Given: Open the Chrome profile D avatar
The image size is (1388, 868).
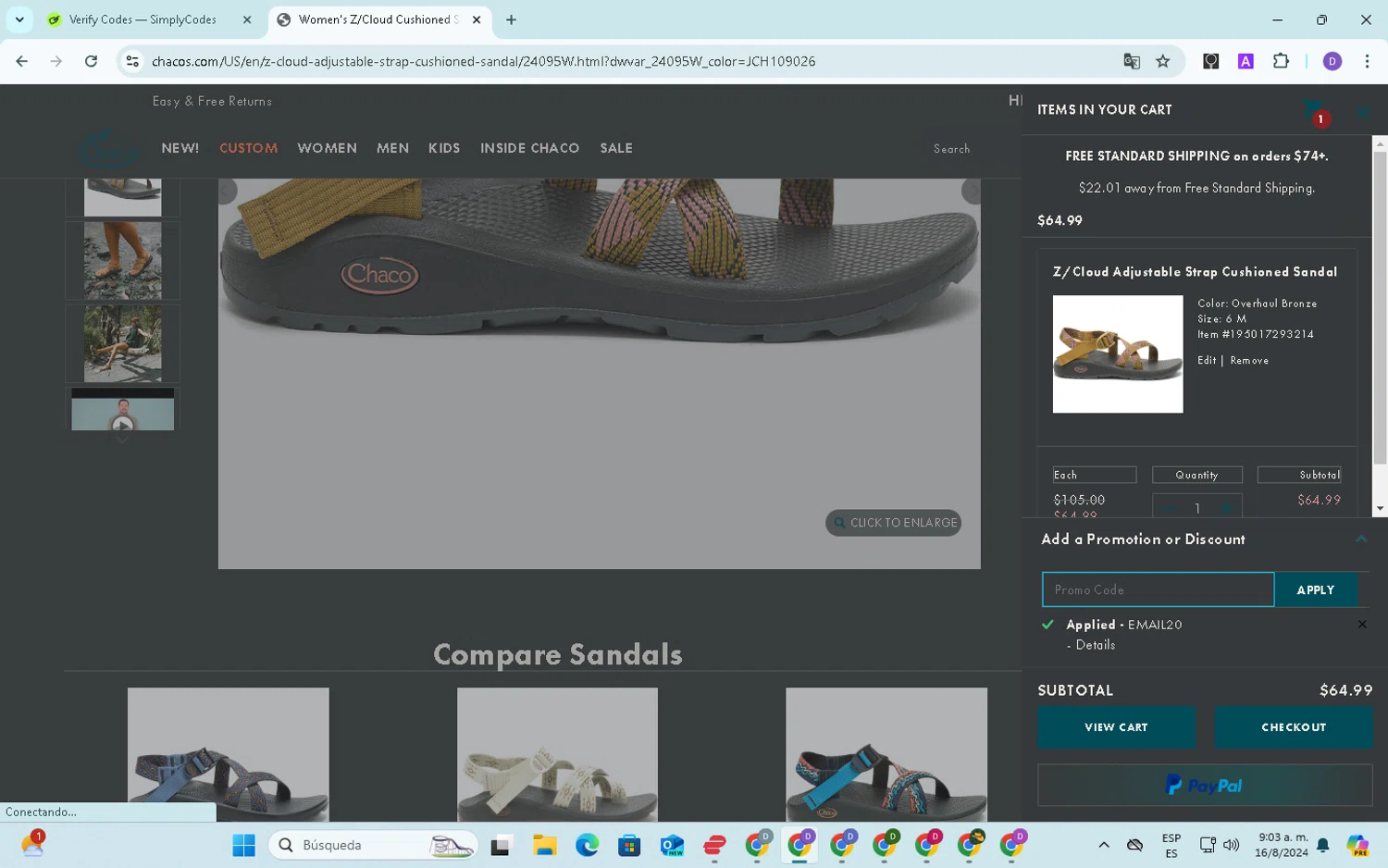Looking at the screenshot, I should pos(1332,61).
